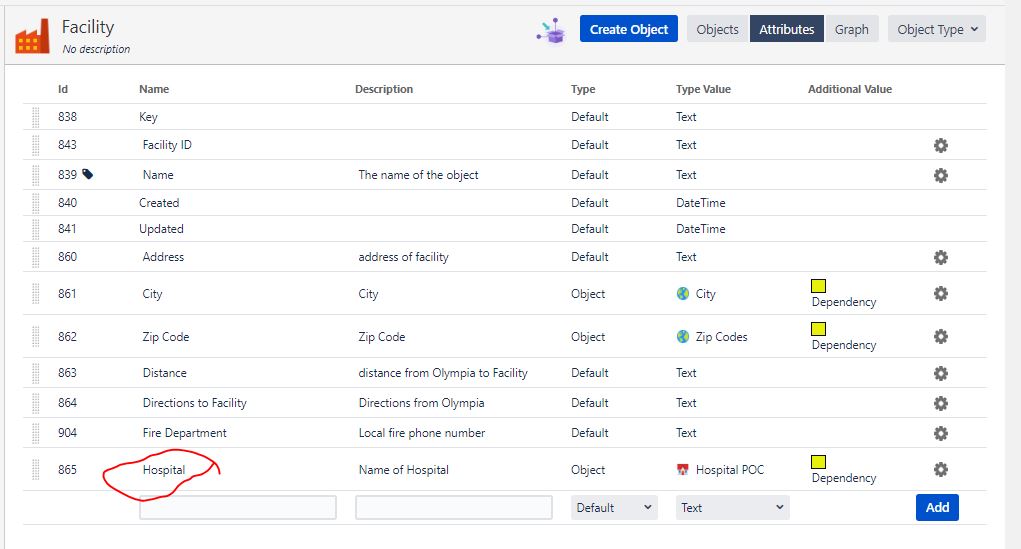Click the Fire Department attribute name
Viewport: 1021px width, 549px height.
(185, 433)
